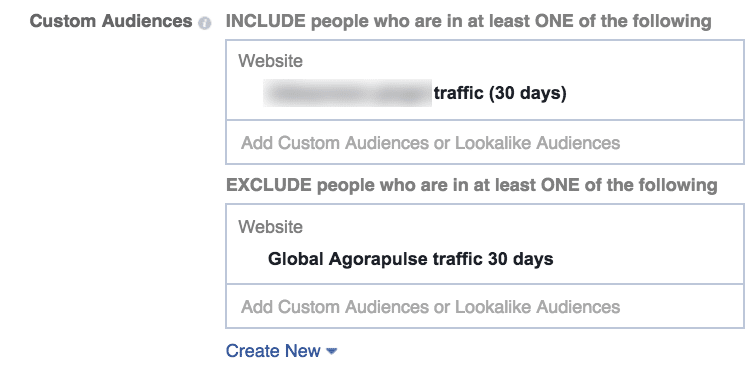The height and width of the screenshot is (371, 755).
Task: Click the INCLUDE people heading text
Action: tap(469, 22)
